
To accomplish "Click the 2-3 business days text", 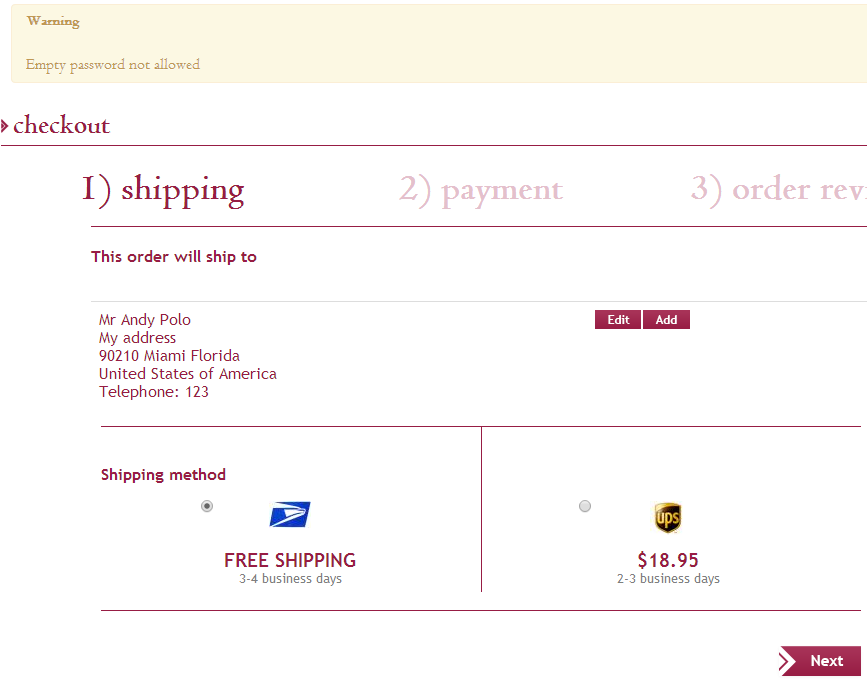I will (668, 579).
